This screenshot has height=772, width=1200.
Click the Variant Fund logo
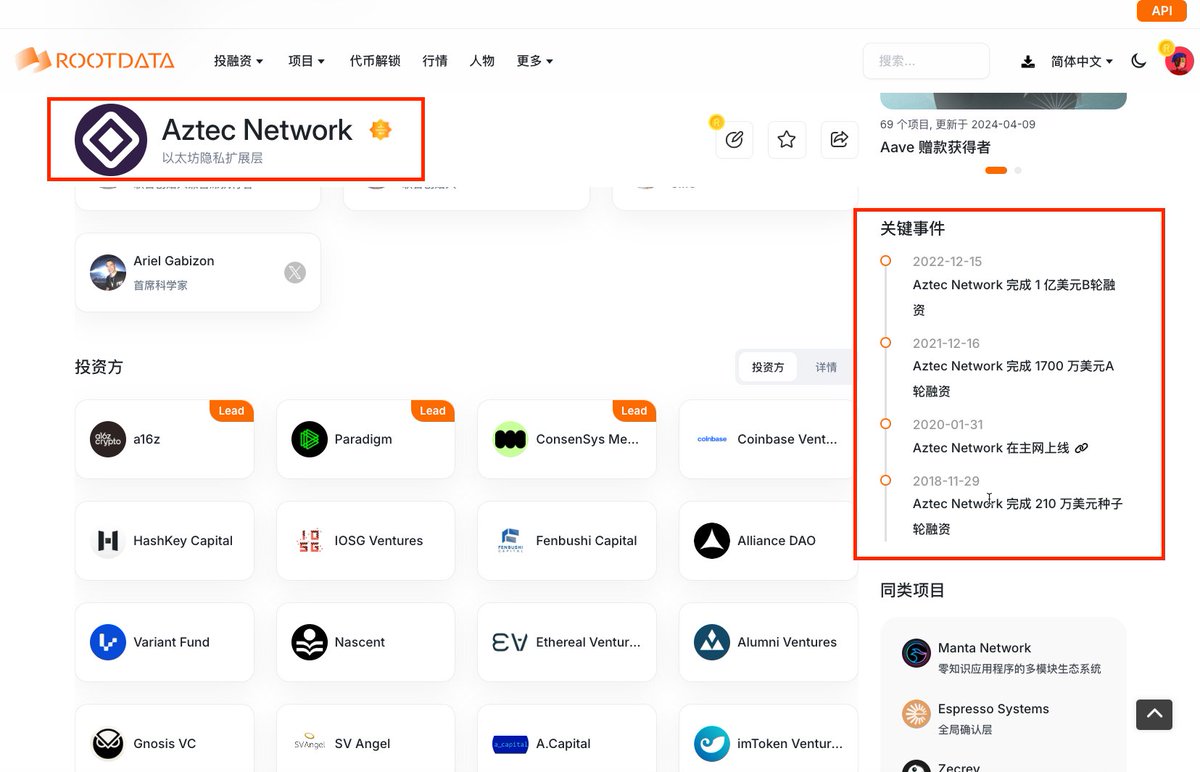tap(108, 642)
